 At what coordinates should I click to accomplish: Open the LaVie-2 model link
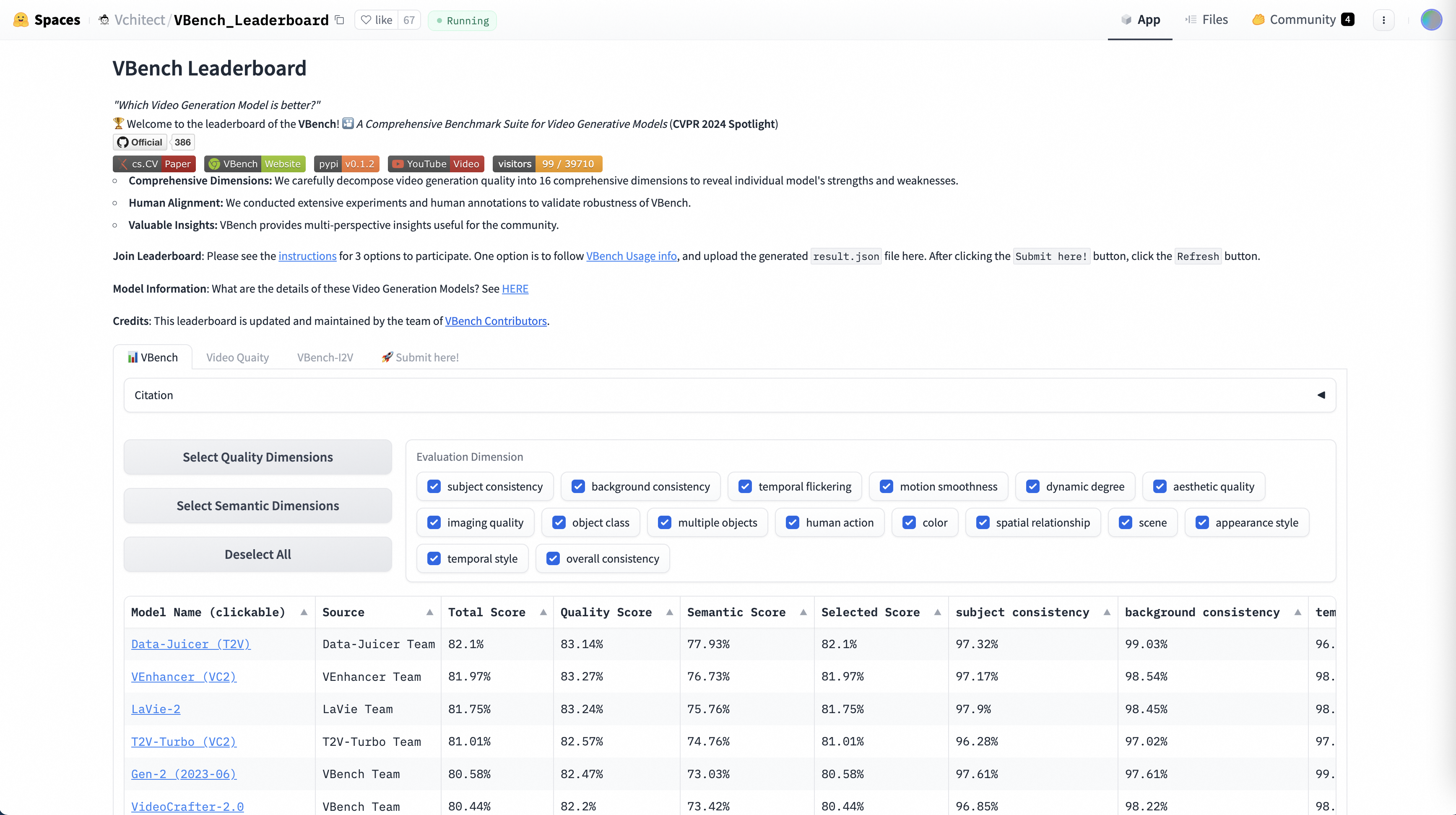coord(156,709)
